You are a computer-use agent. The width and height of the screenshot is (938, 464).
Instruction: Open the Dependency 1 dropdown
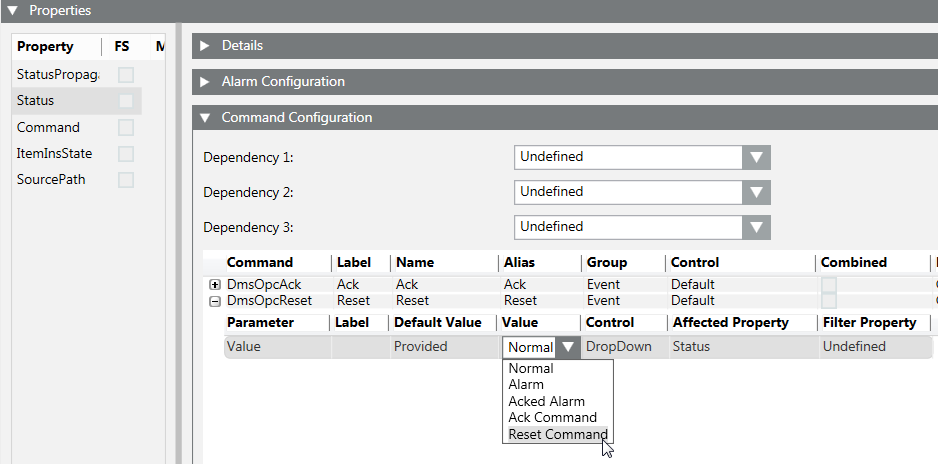(x=756, y=157)
